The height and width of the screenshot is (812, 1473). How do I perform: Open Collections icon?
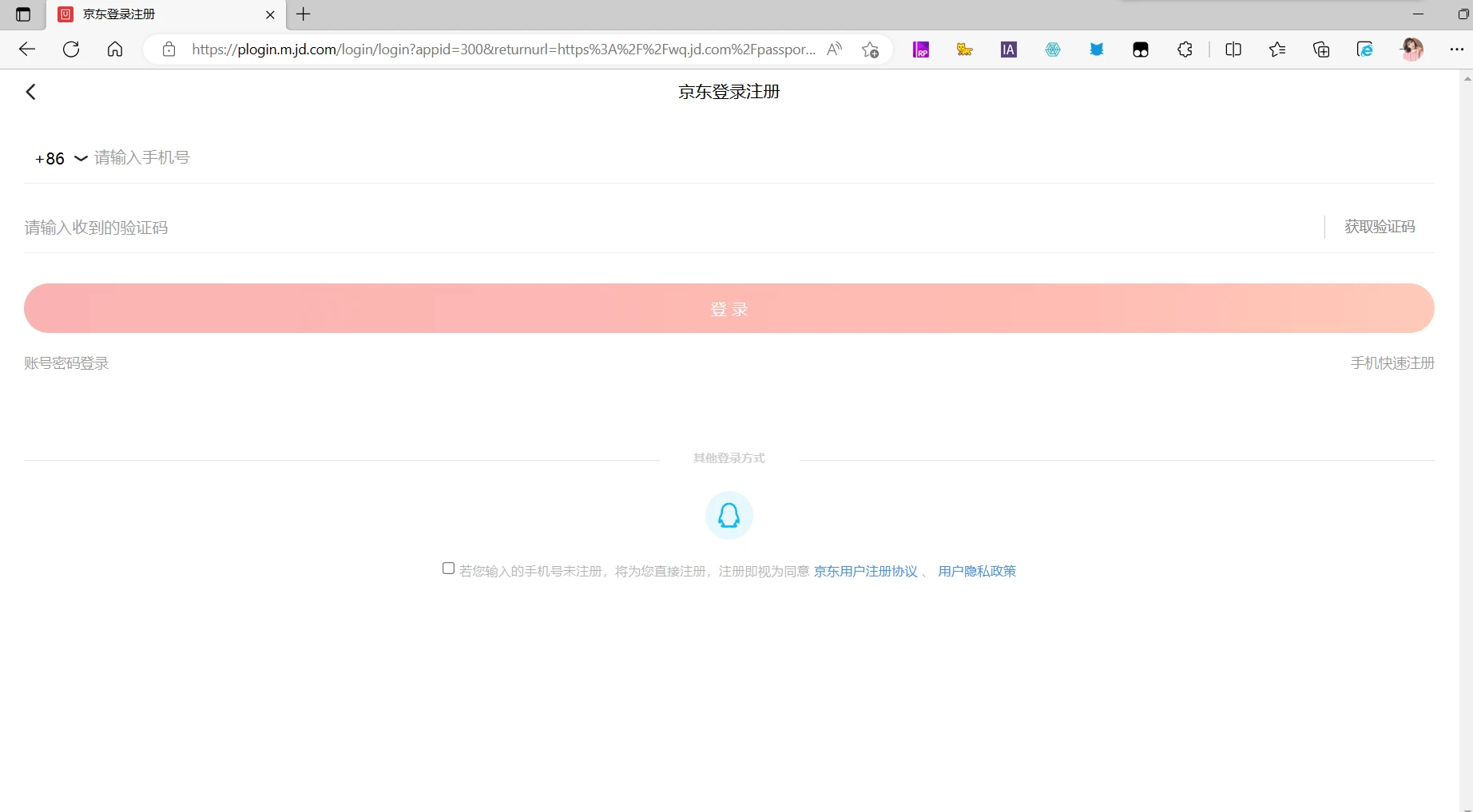1321,50
